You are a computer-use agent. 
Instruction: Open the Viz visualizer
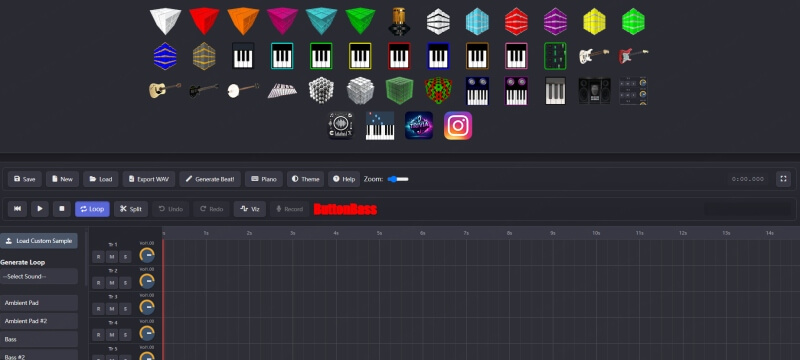click(250, 209)
